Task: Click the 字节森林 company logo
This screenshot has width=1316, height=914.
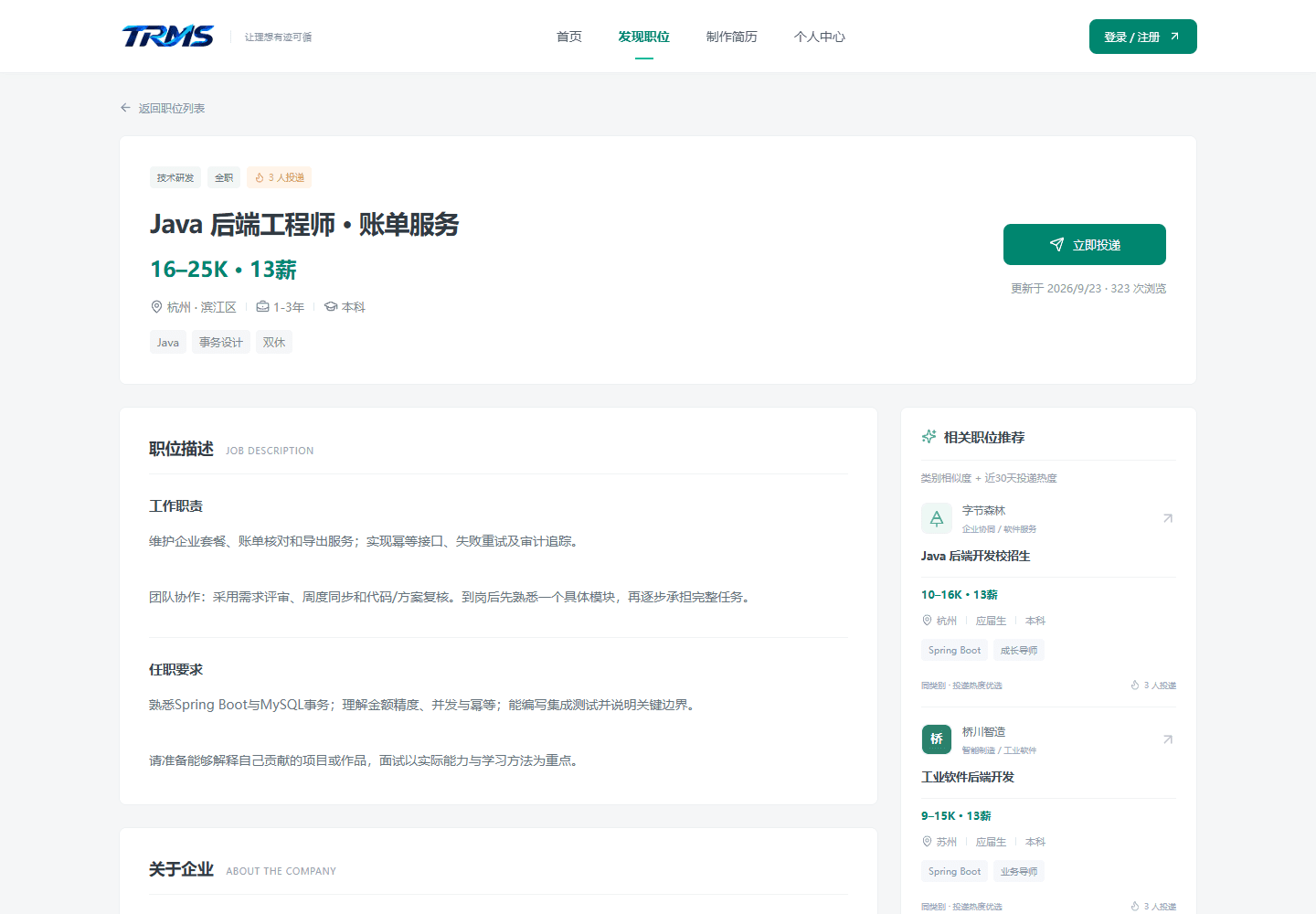Action: 937,518
